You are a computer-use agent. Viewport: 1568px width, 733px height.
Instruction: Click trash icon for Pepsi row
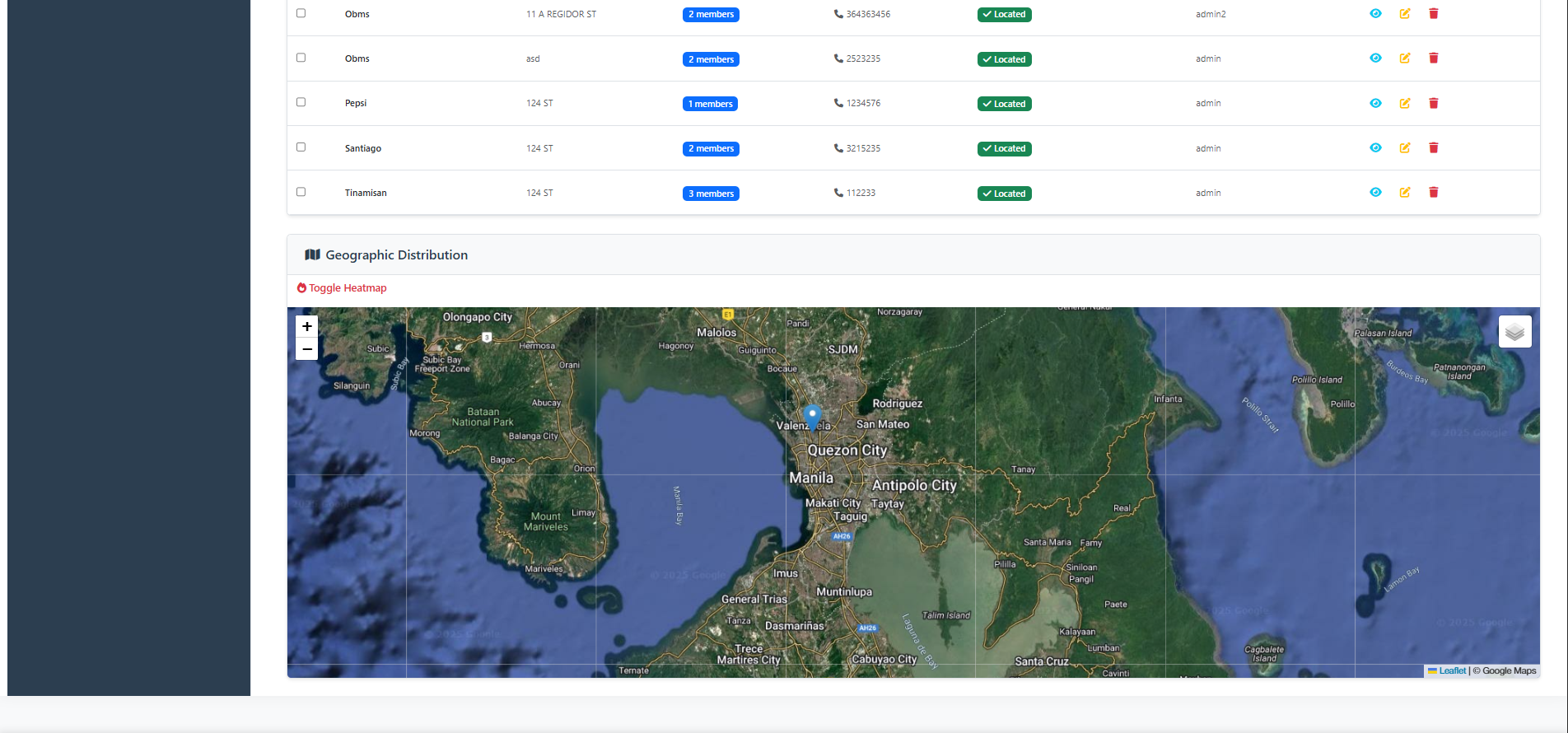[1434, 103]
